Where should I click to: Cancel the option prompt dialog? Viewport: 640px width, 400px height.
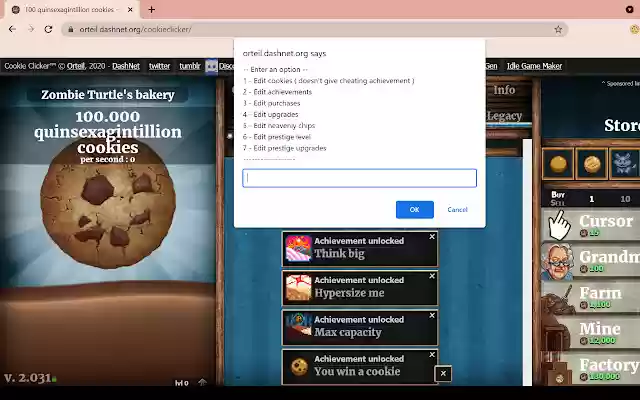[457, 209]
